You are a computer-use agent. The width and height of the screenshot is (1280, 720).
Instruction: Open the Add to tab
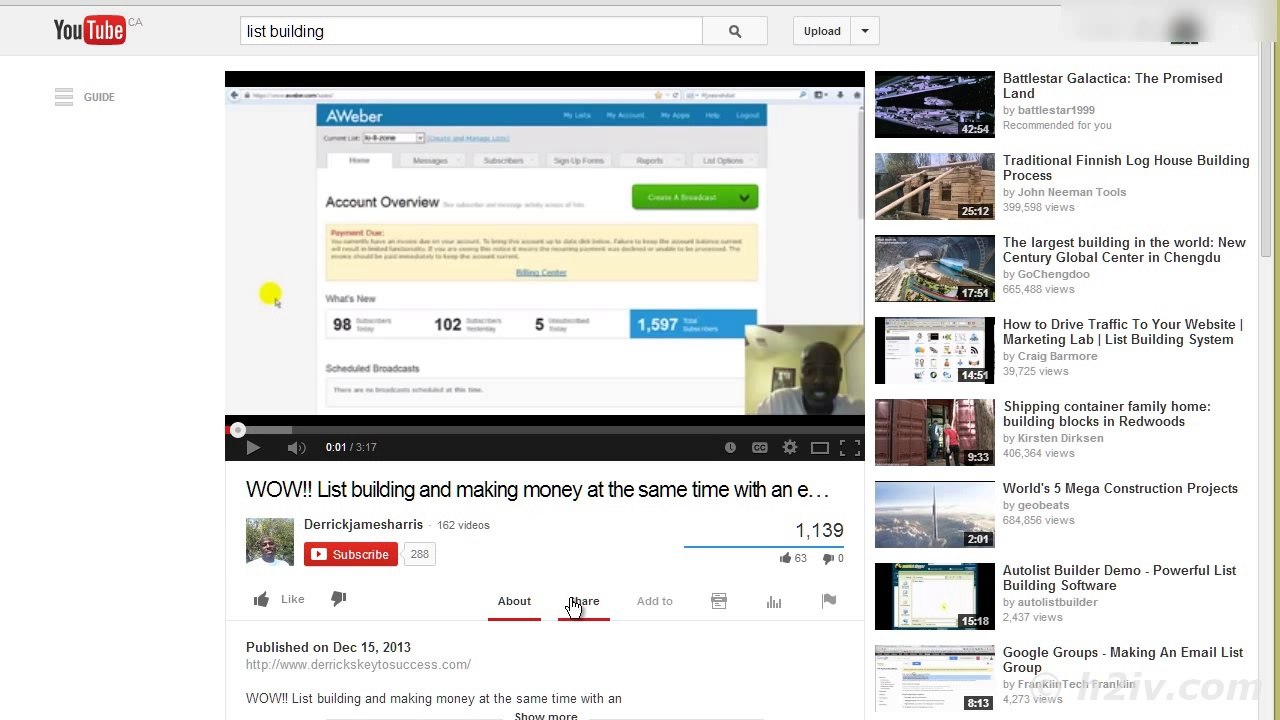pos(655,601)
